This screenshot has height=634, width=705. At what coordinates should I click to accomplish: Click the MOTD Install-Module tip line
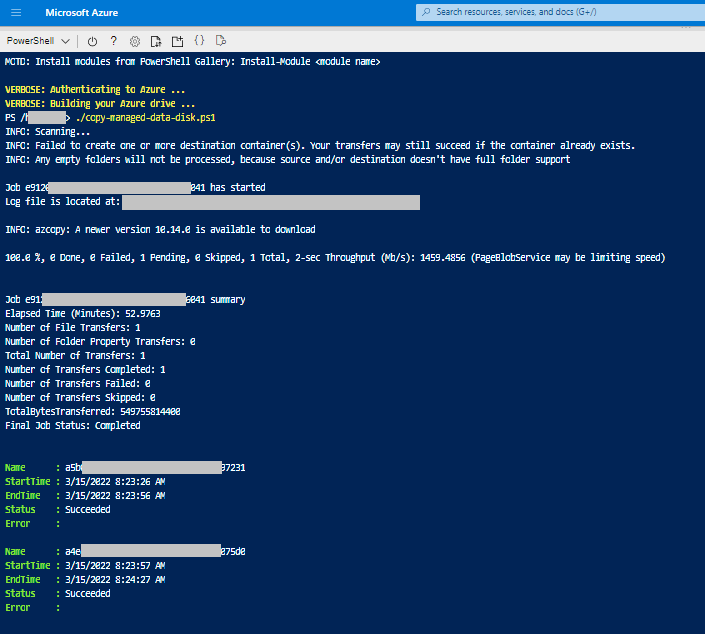pos(192,62)
